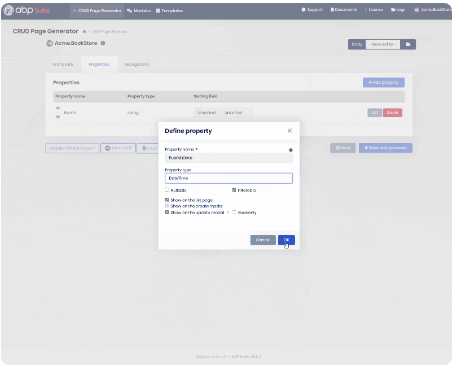
Task: Click the home breadcrumb icon
Action: point(84,31)
